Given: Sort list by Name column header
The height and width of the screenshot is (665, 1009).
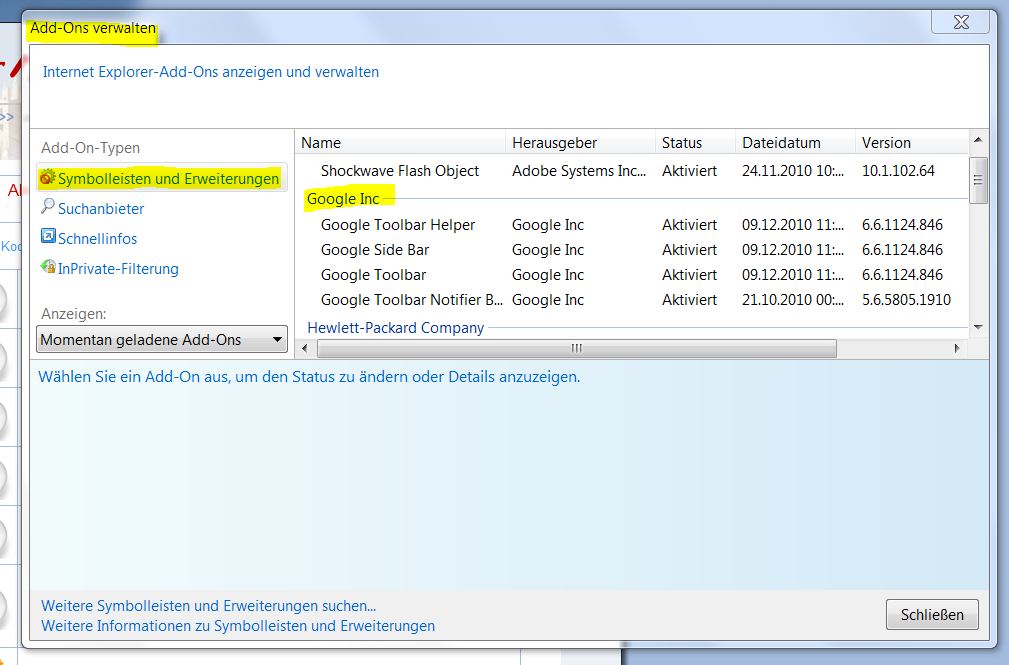Looking at the screenshot, I should coord(400,143).
